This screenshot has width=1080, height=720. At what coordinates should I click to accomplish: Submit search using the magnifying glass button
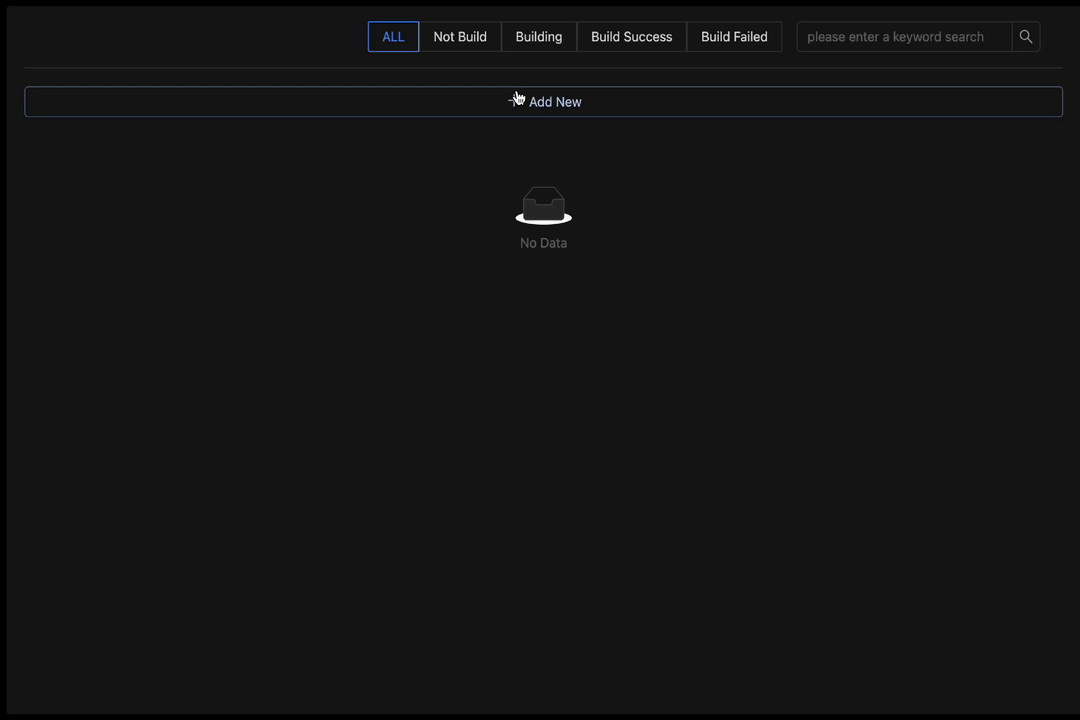1026,37
